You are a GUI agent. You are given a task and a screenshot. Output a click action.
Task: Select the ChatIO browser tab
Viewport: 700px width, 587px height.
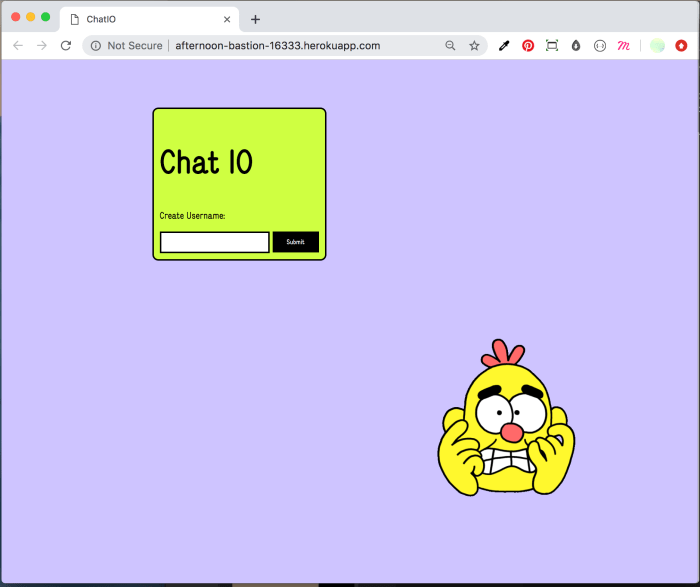[150, 19]
